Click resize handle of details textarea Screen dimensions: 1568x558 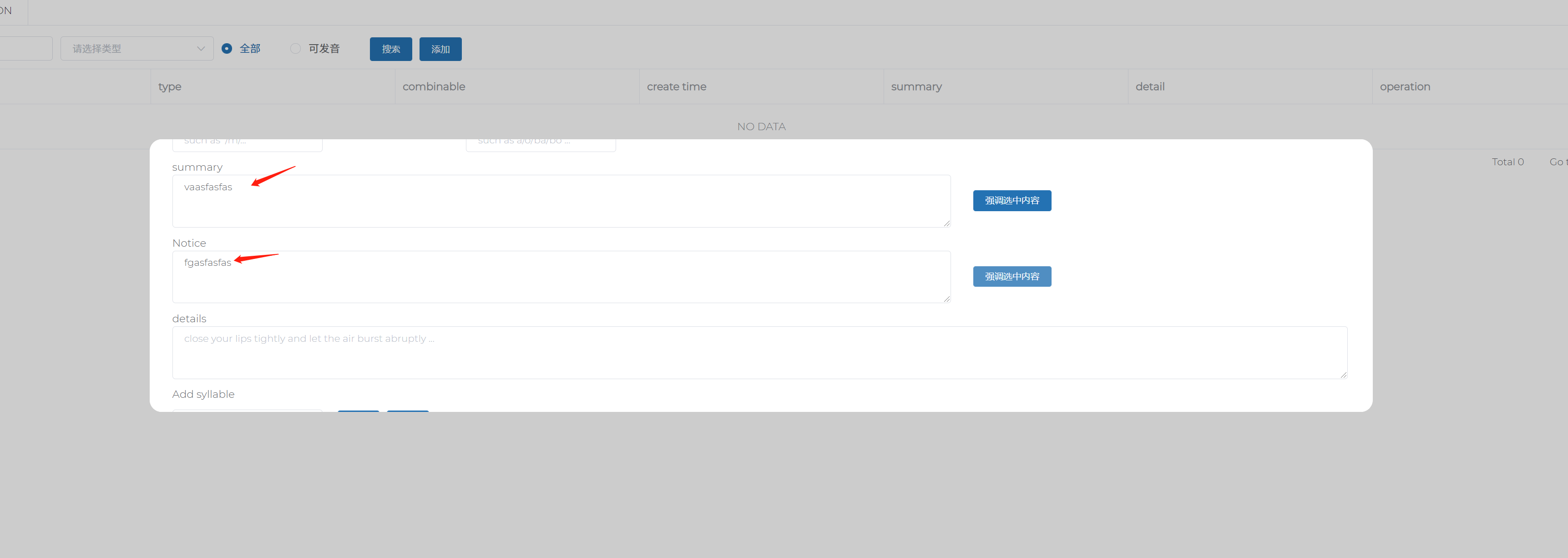pyautogui.click(x=1343, y=375)
